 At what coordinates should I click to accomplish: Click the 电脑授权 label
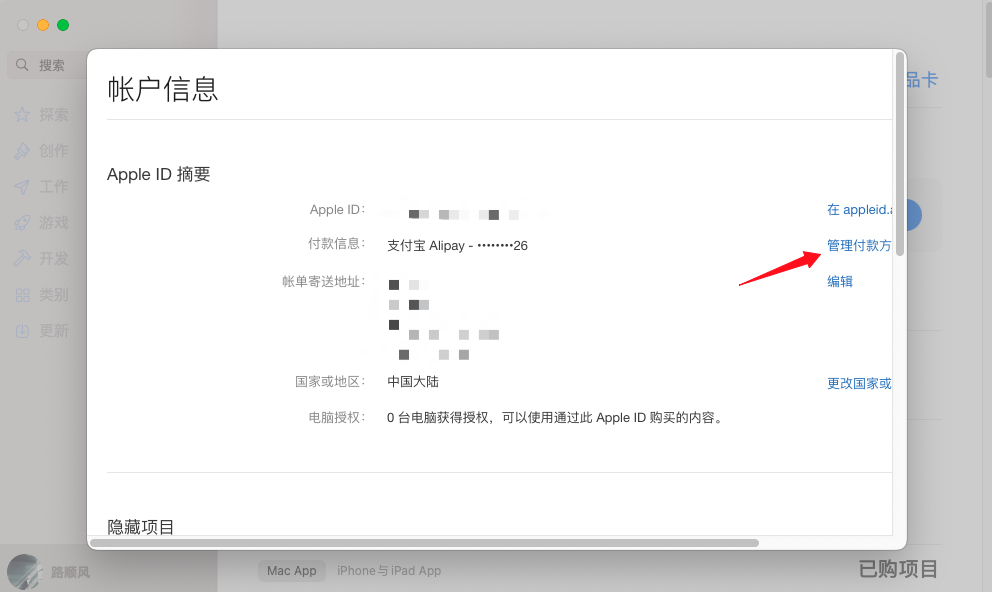336,417
